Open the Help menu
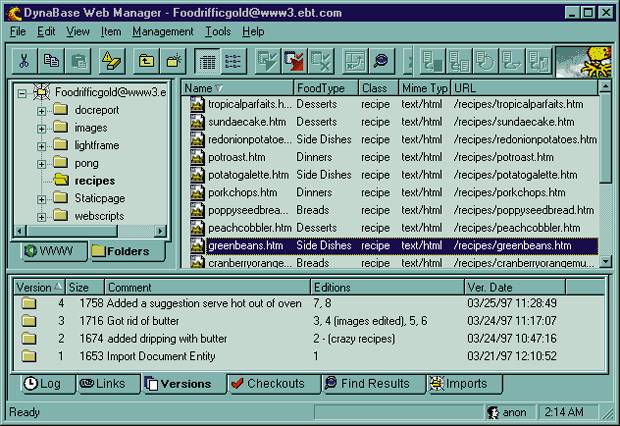The image size is (620, 426). 253,31
